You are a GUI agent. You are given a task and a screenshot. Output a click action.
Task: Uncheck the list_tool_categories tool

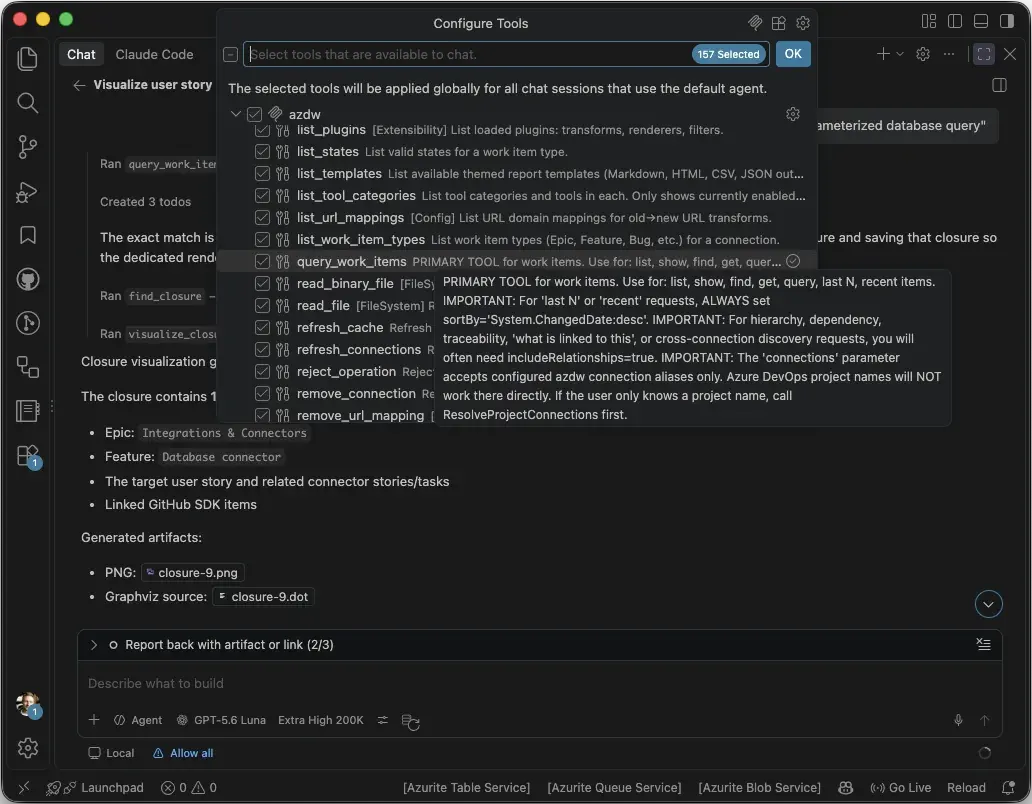click(262, 195)
